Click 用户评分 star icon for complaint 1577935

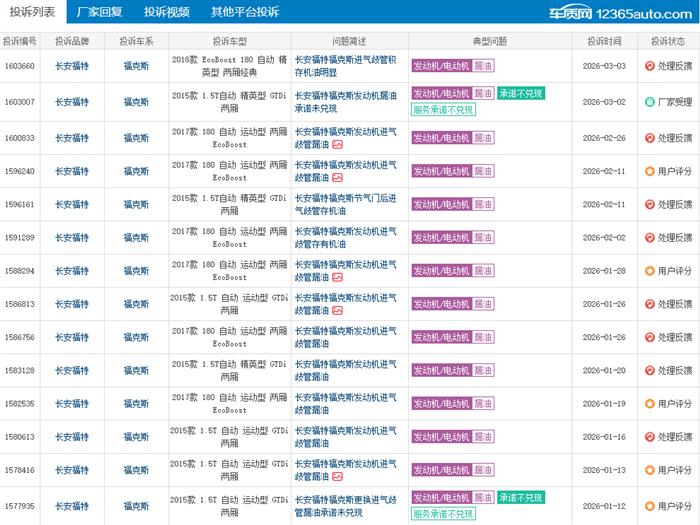[x=650, y=505]
